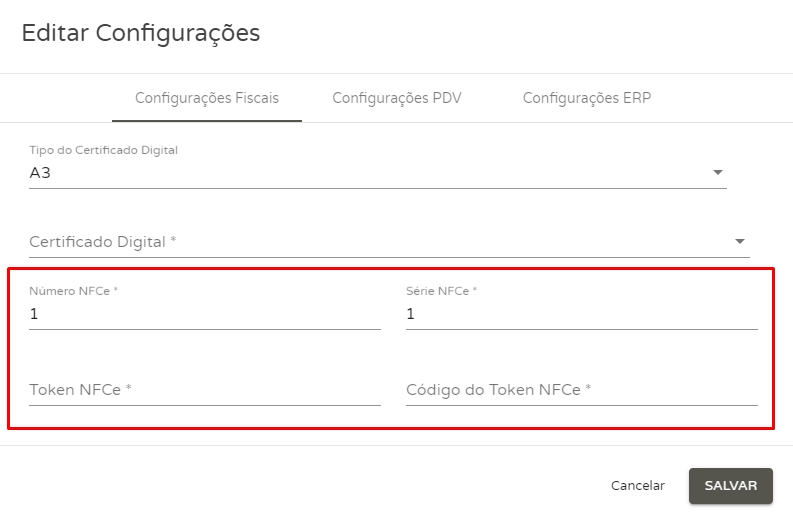The width and height of the screenshot is (793, 519).
Task: Click the Tipo do Certificado Digital label
Action: click(x=104, y=150)
